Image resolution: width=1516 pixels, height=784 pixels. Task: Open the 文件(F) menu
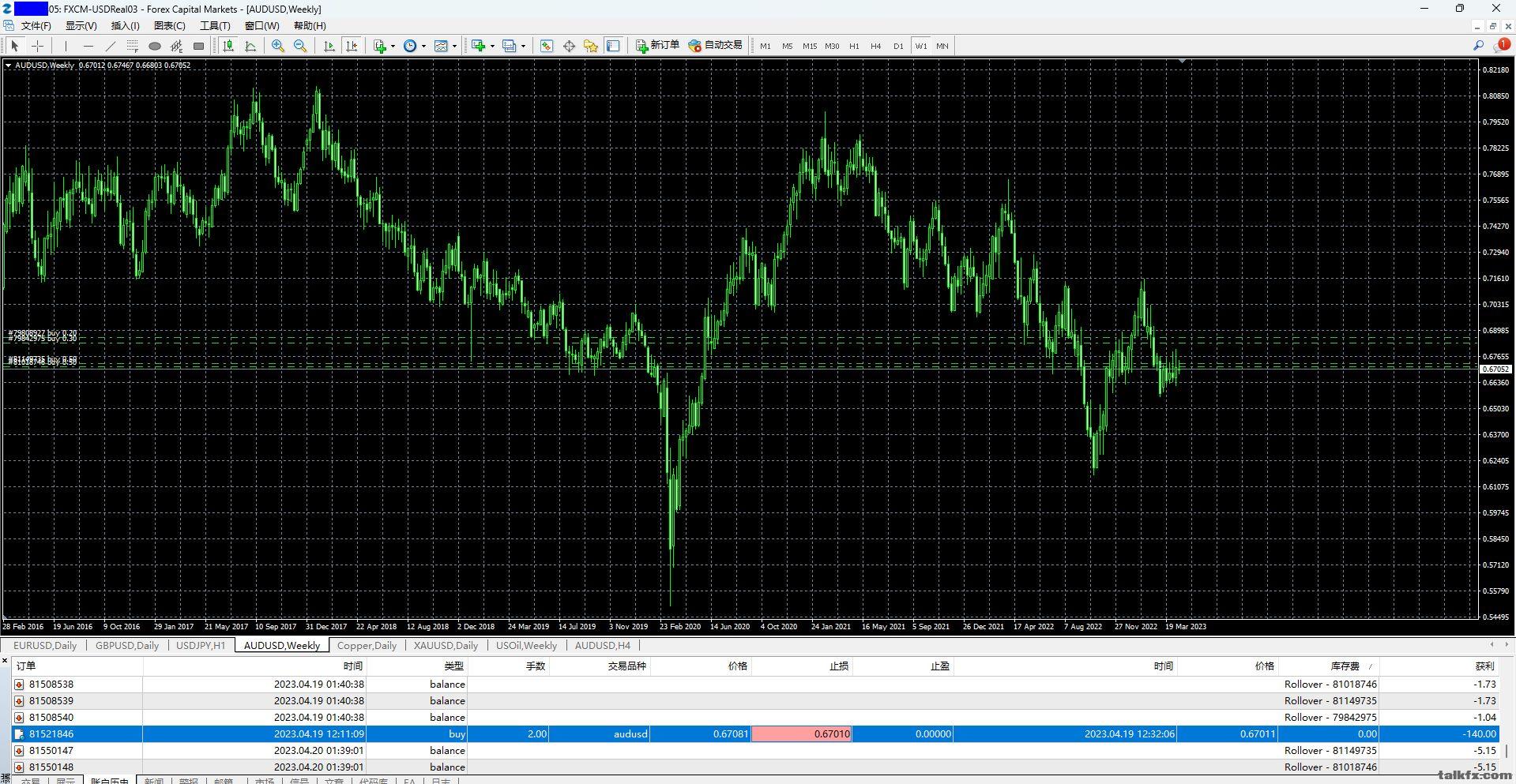click(36, 25)
